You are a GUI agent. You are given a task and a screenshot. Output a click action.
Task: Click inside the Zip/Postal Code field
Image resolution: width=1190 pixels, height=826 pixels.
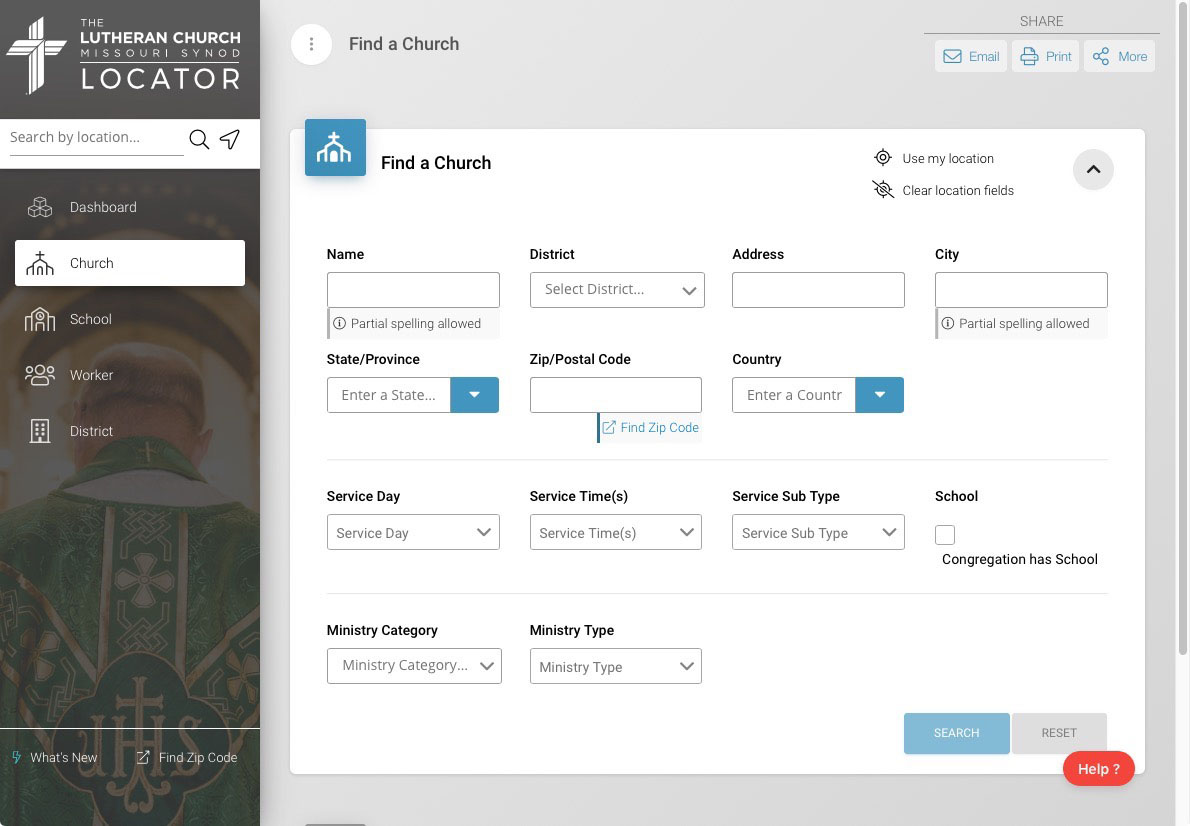click(615, 394)
